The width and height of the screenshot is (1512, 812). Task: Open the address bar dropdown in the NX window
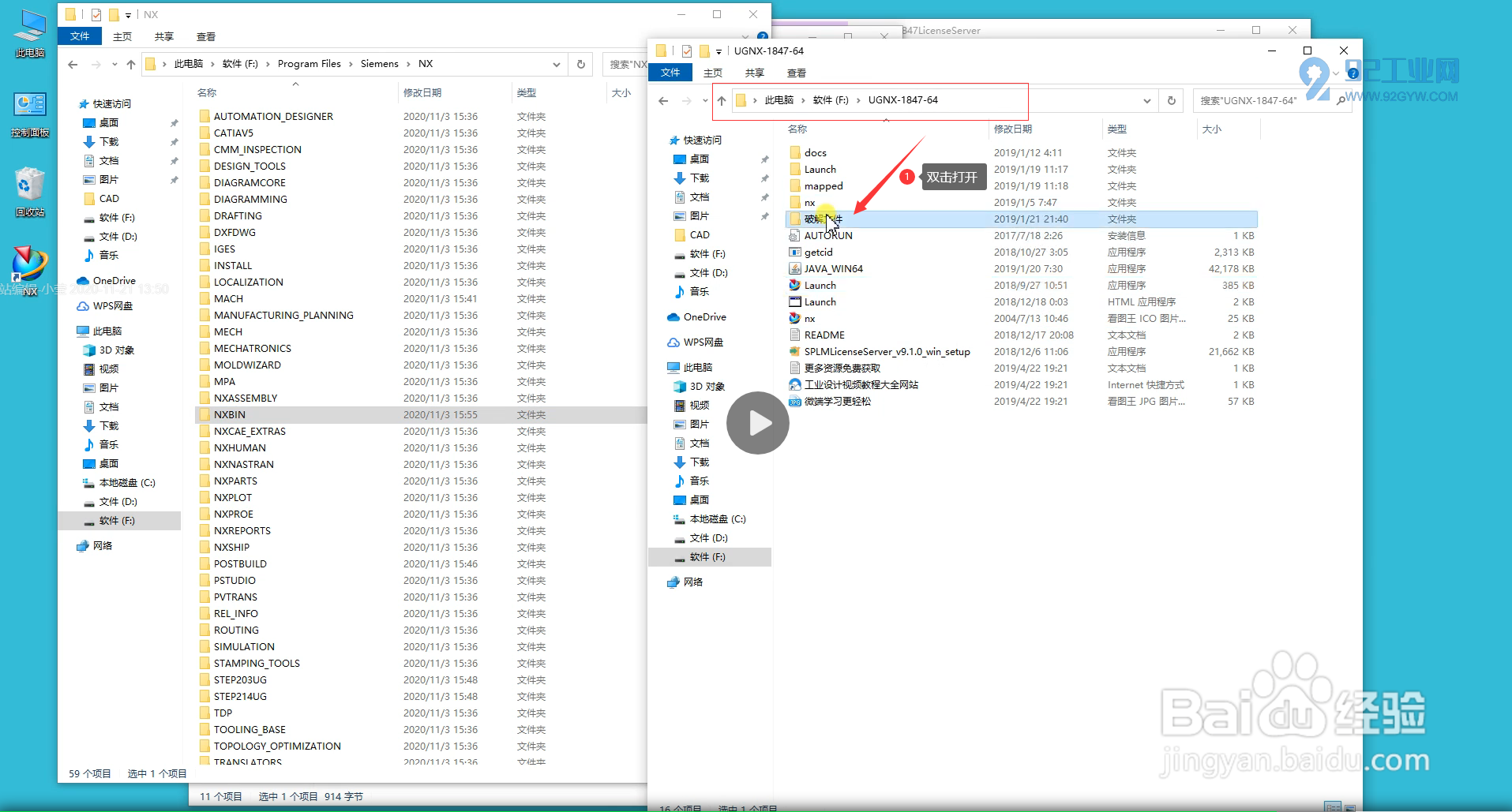pyautogui.click(x=557, y=64)
